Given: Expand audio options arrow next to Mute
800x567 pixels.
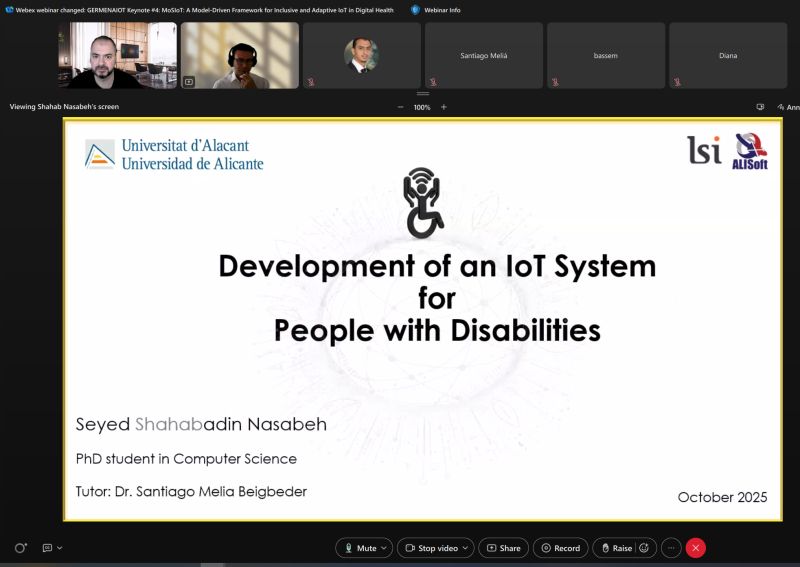Looking at the screenshot, I should 384,548.
